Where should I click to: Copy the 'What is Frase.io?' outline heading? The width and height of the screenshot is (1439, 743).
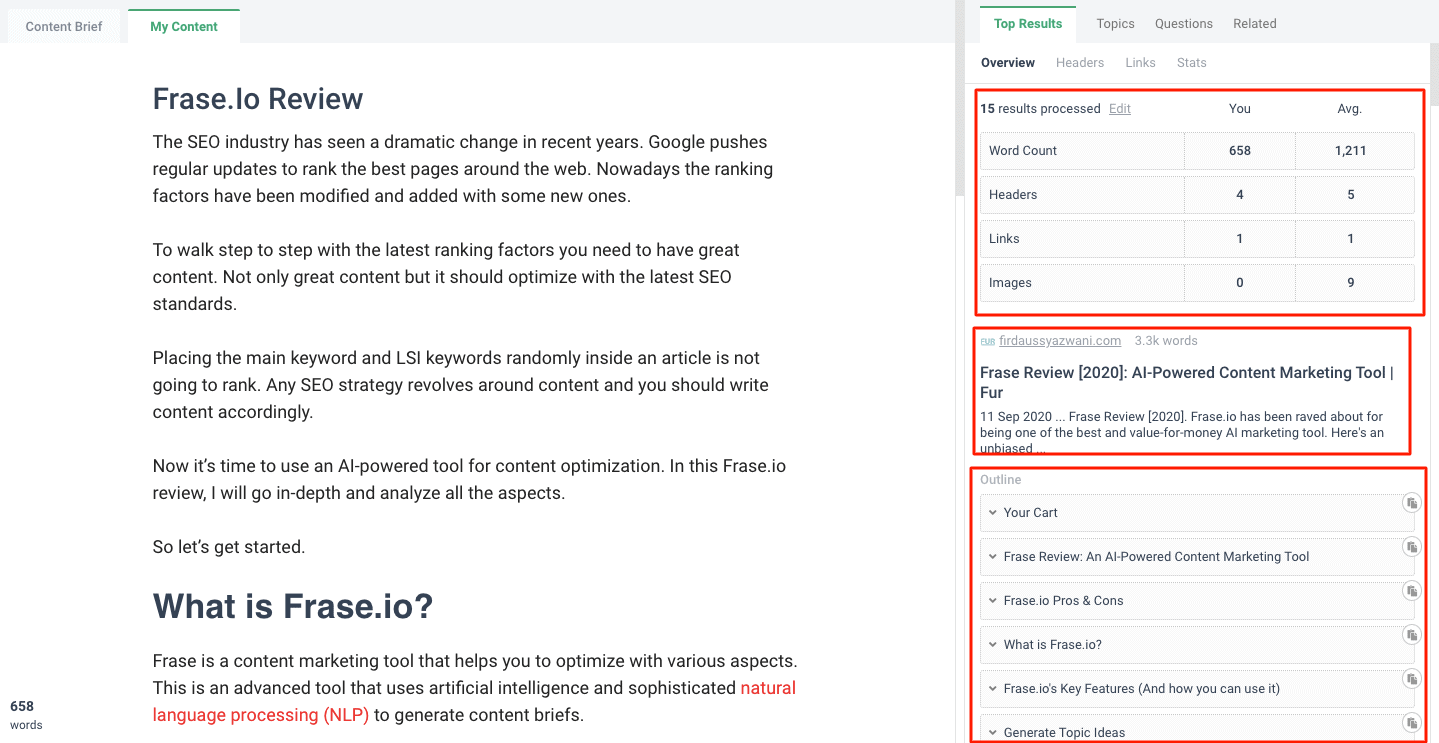(x=1411, y=635)
